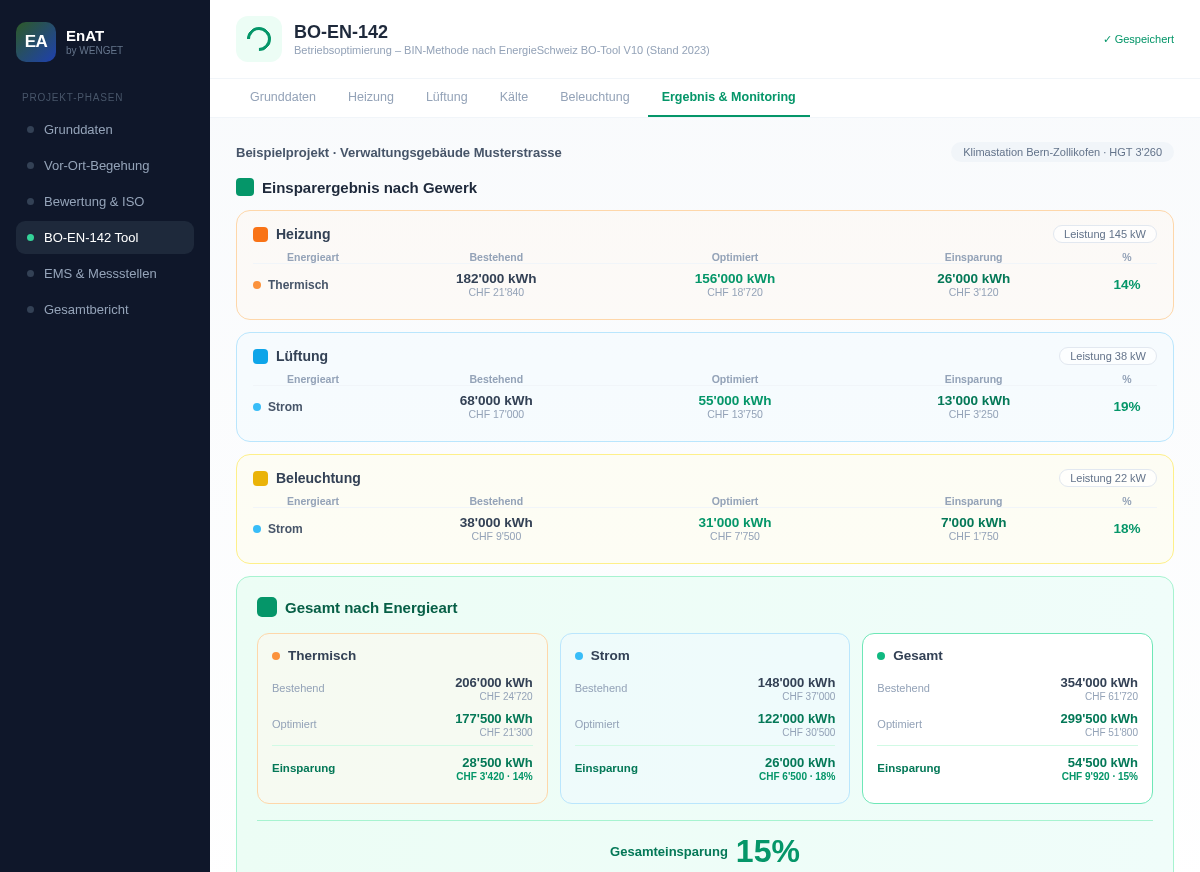Select BO-EN-142 Tool in sidebar
Viewport: 1200px width, 872px height.
click(105, 237)
